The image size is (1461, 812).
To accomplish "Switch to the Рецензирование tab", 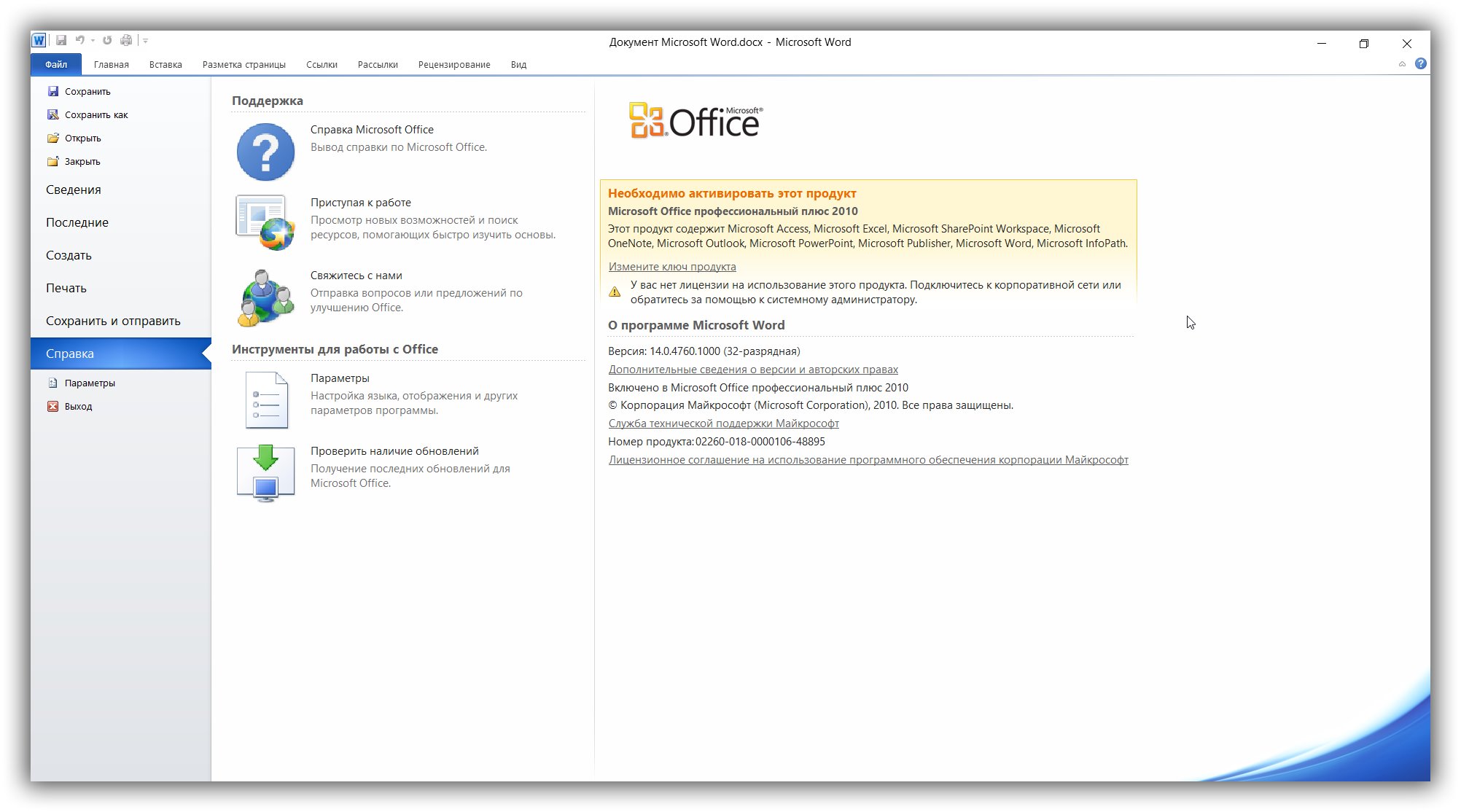I will tap(454, 64).
